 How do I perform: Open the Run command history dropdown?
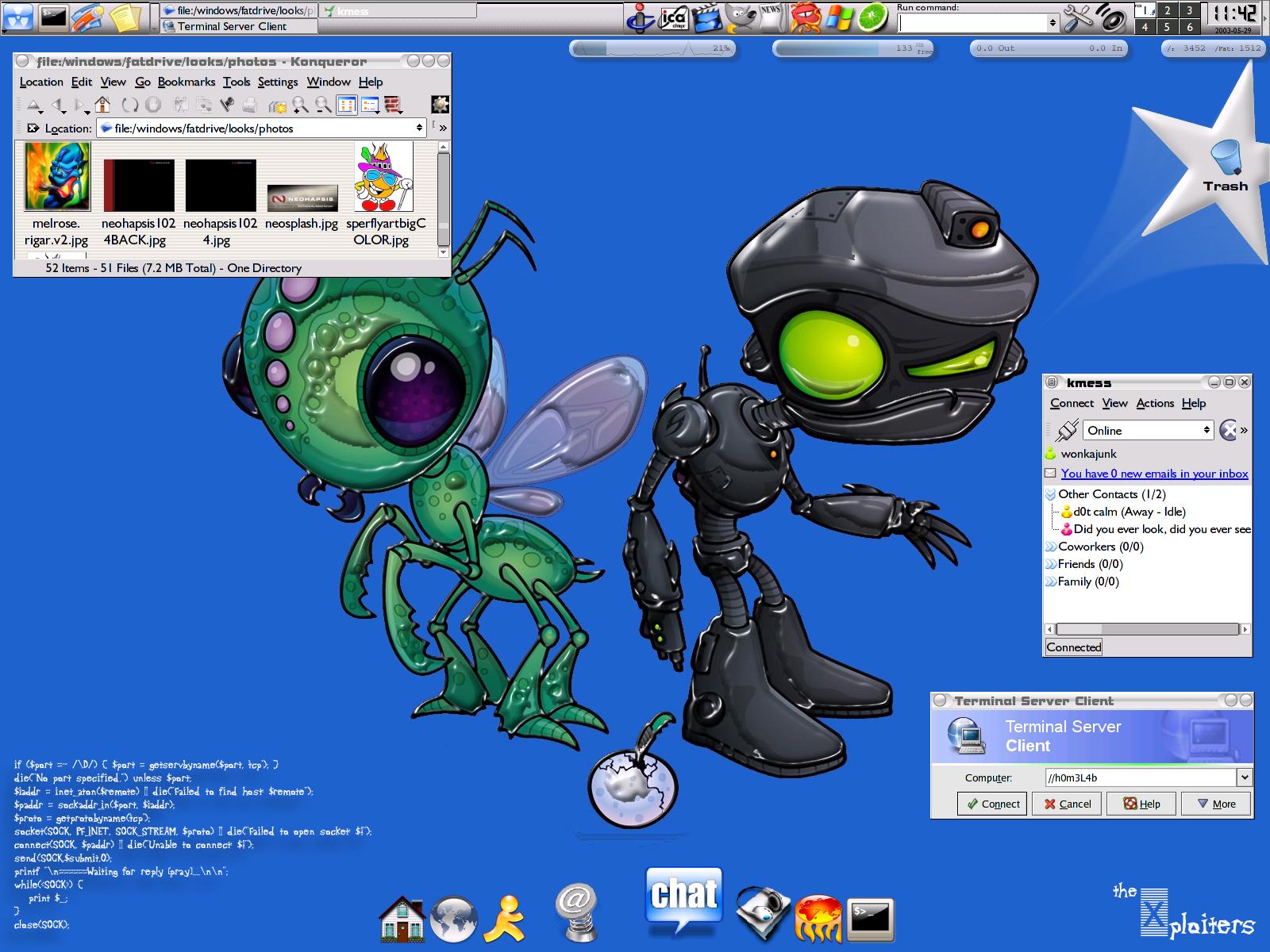[x=1053, y=24]
